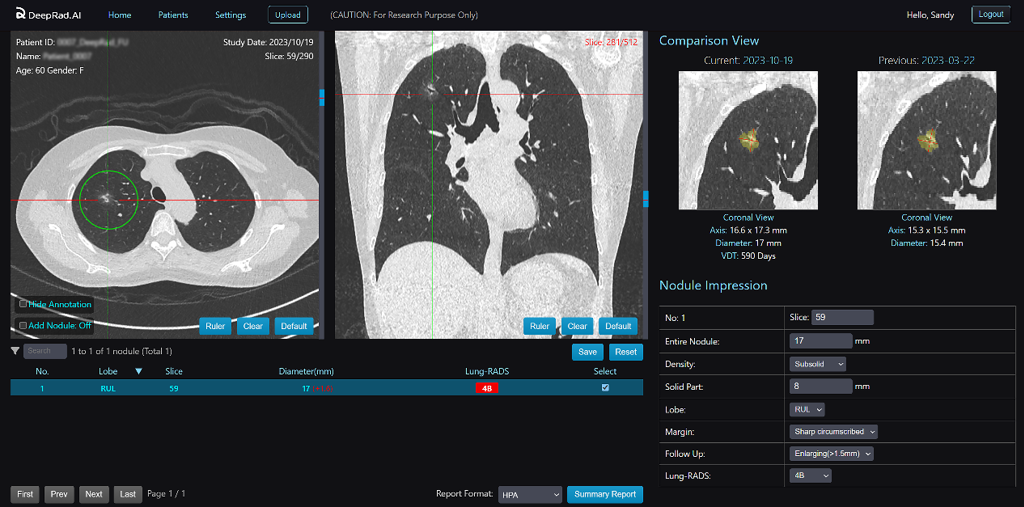
Task: Click the Logout button
Action: tap(991, 14)
